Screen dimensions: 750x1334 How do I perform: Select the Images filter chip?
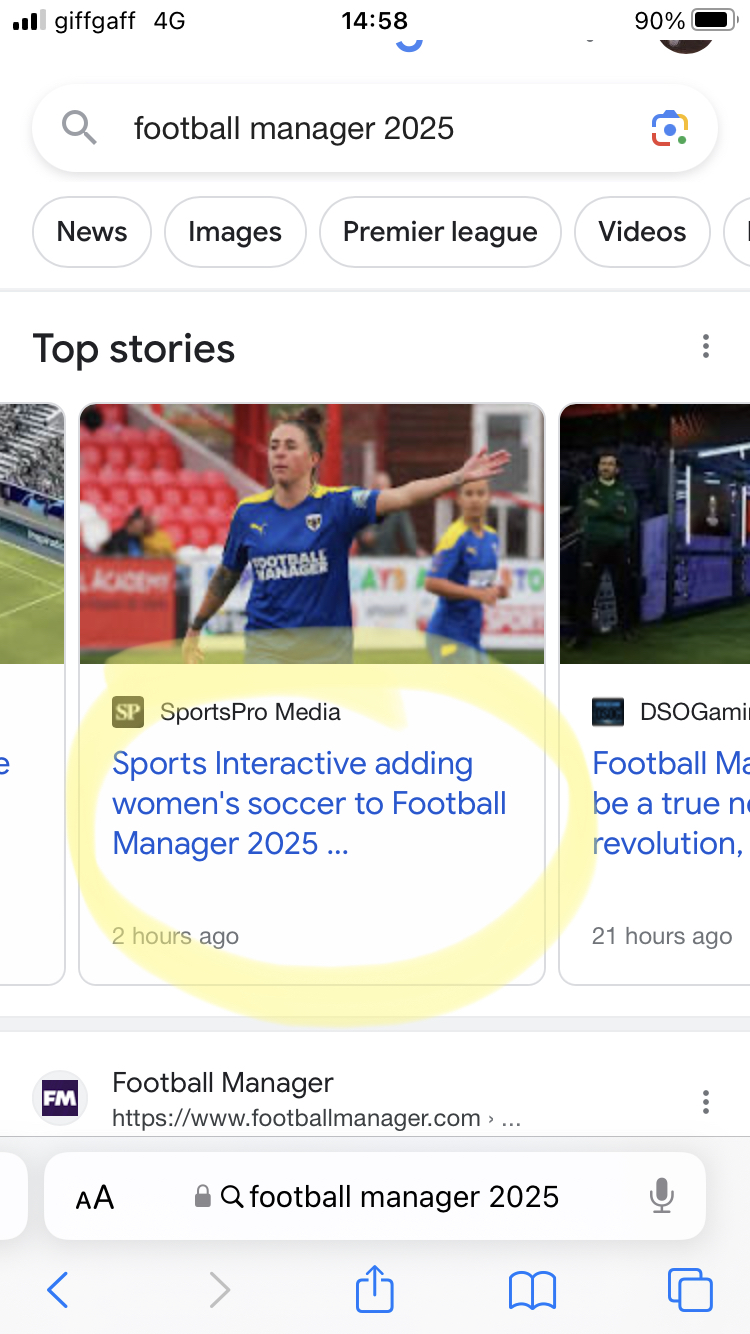[x=235, y=232]
